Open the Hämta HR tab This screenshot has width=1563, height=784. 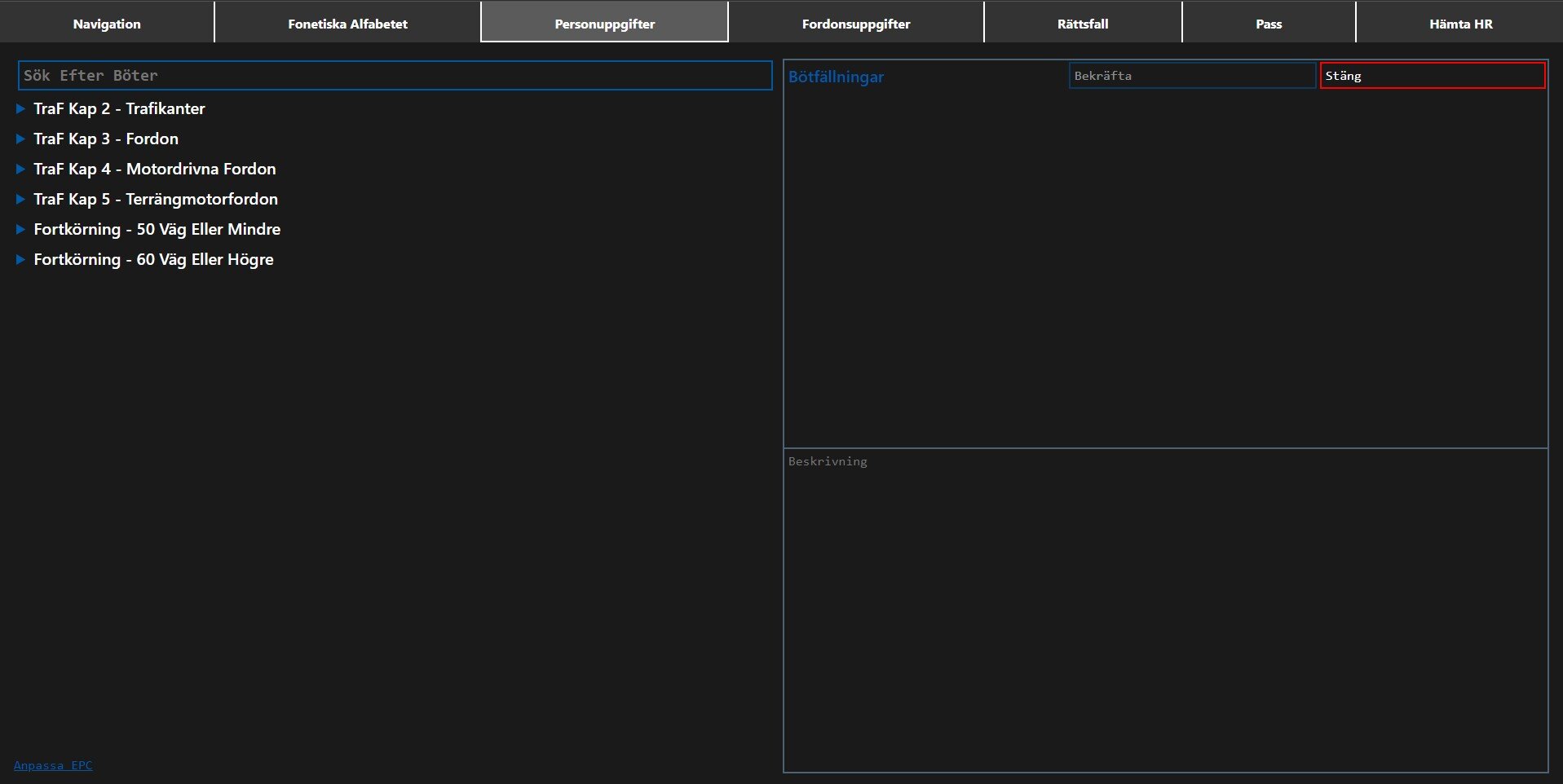point(1460,24)
